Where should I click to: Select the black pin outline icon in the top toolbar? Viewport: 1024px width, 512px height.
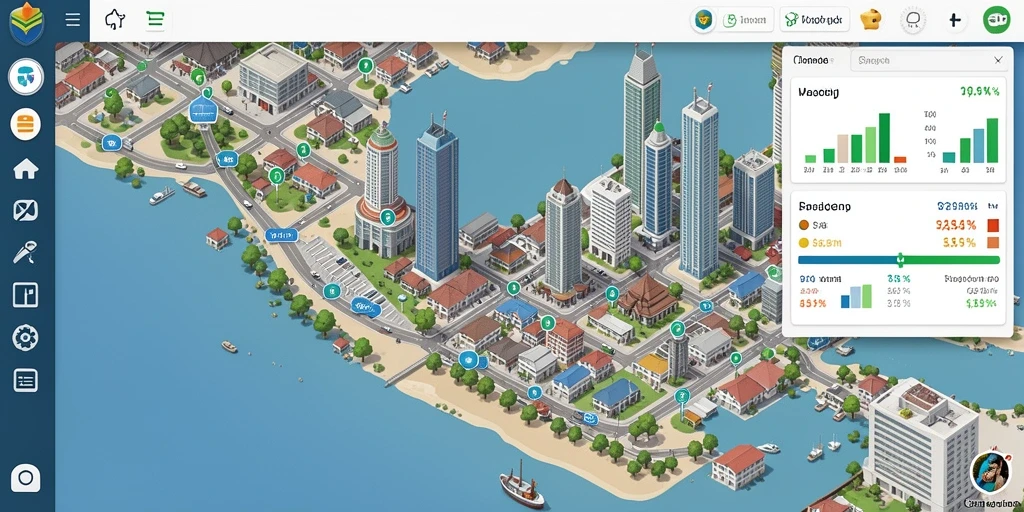click(x=115, y=20)
